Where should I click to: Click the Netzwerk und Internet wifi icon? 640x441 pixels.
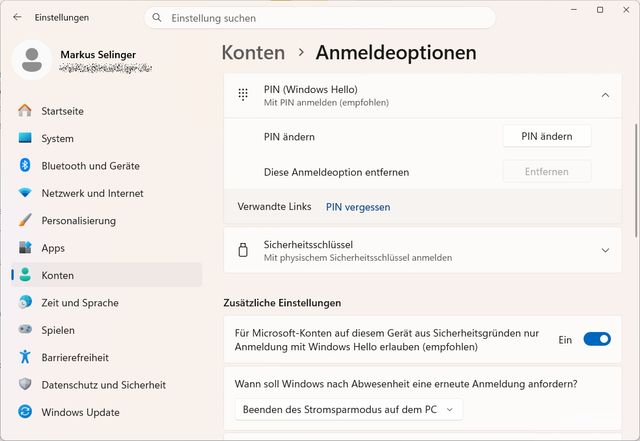[25, 193]
